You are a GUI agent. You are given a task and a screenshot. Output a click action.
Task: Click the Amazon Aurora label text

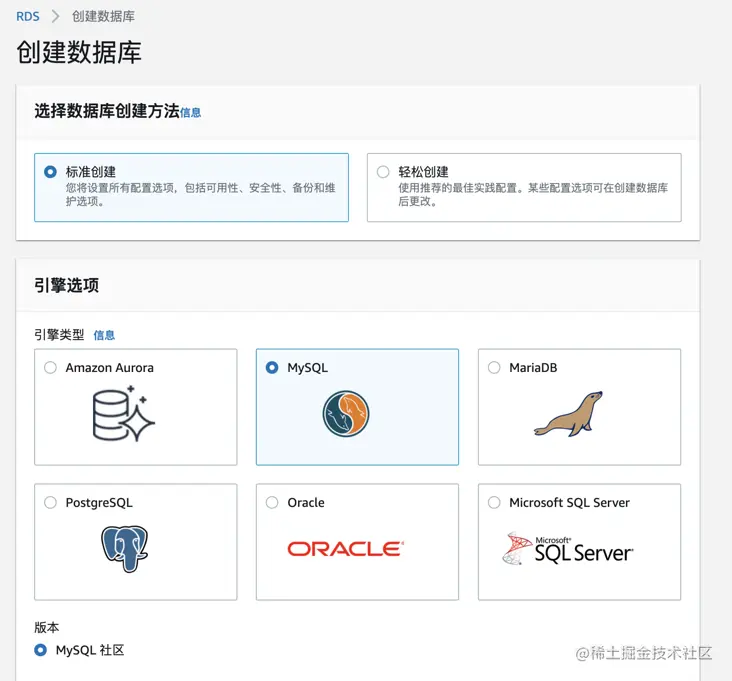pos(110,368)
